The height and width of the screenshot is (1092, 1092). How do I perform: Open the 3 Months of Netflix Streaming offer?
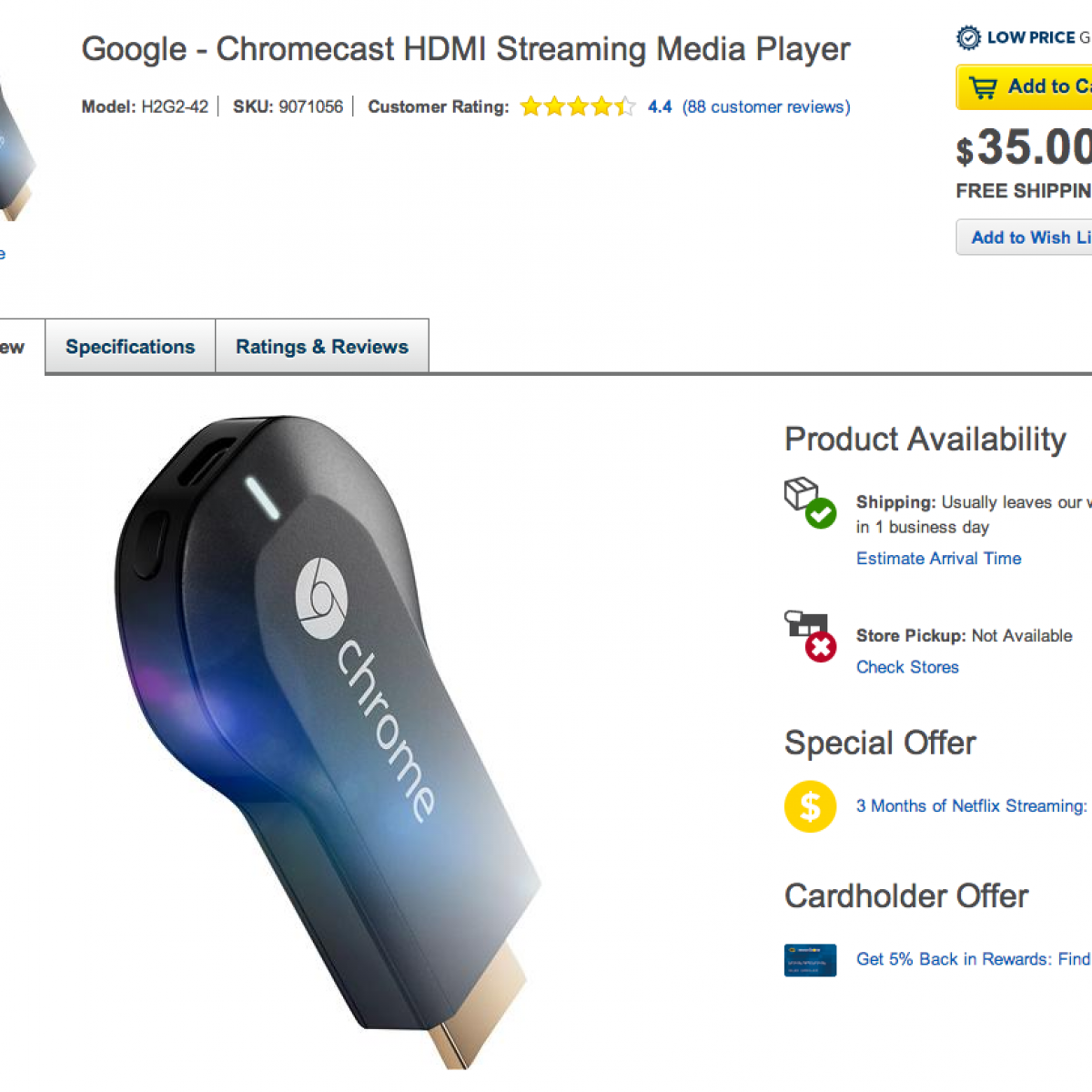[971, 806]
